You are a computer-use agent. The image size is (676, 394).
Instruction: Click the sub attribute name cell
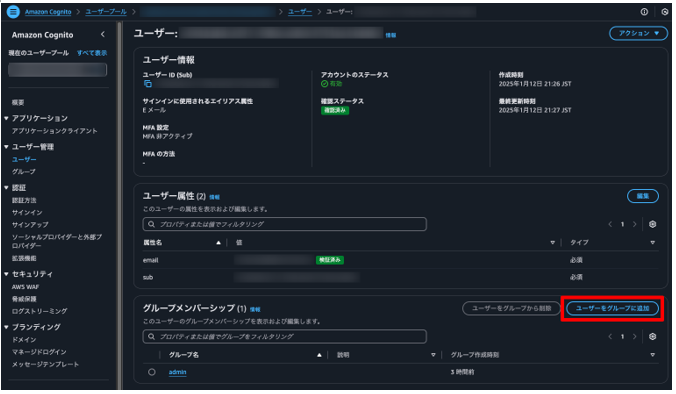[148, 277]
